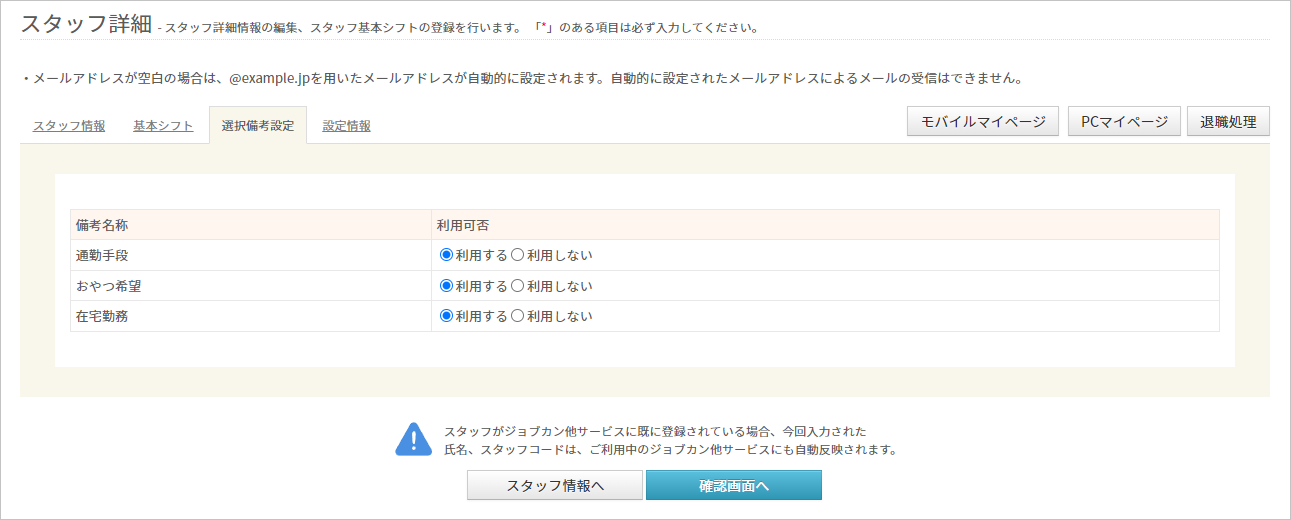The height and width of the screenshot is (520, 1291).
Task: Click the blue warning triangle icon
Action: point(413,439)
